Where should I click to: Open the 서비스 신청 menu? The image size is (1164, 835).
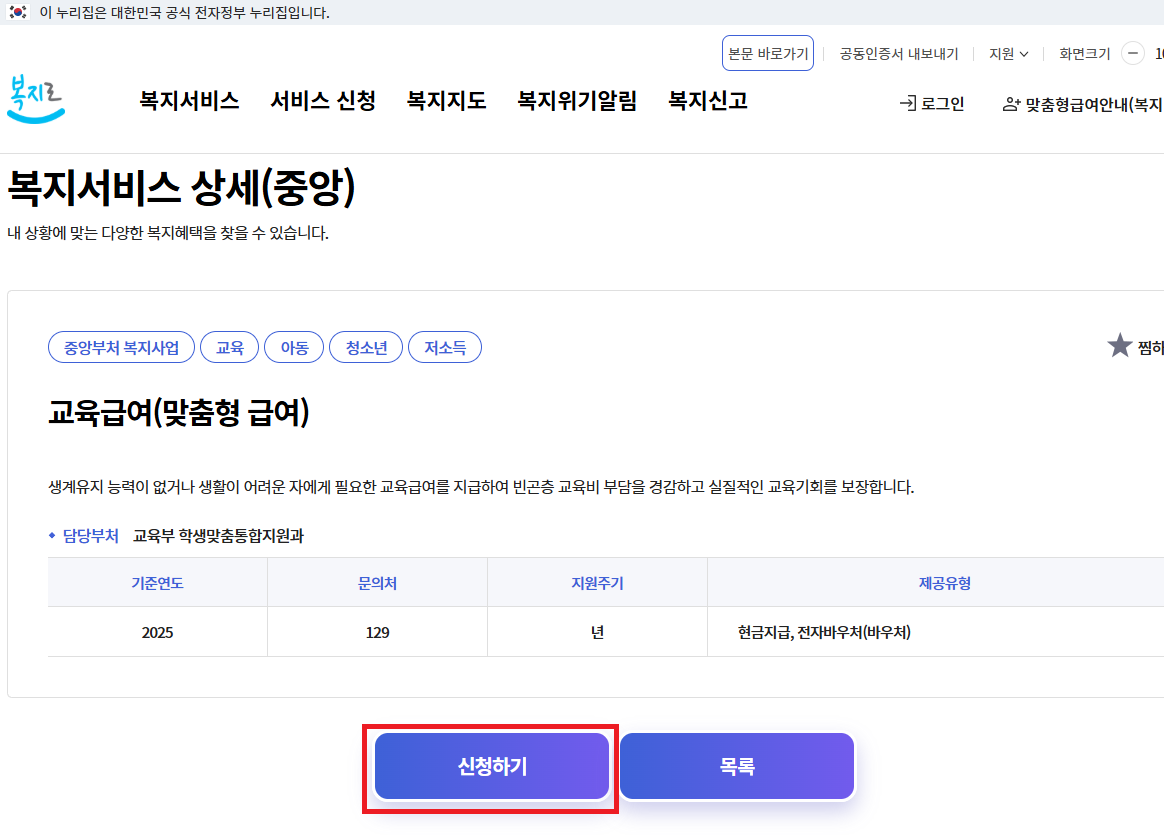[x=322, y=101]
